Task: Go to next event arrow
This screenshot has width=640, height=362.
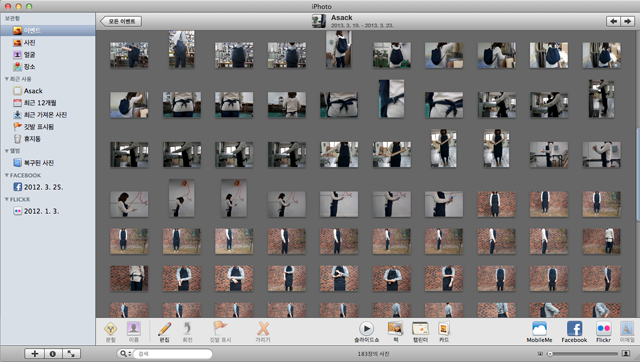Action: click(x=627, y=21)
